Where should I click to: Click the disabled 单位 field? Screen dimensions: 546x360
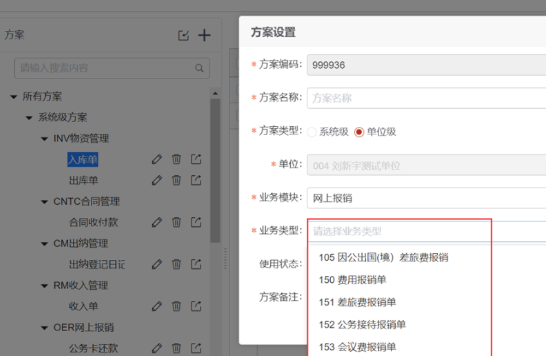[426, 165]
